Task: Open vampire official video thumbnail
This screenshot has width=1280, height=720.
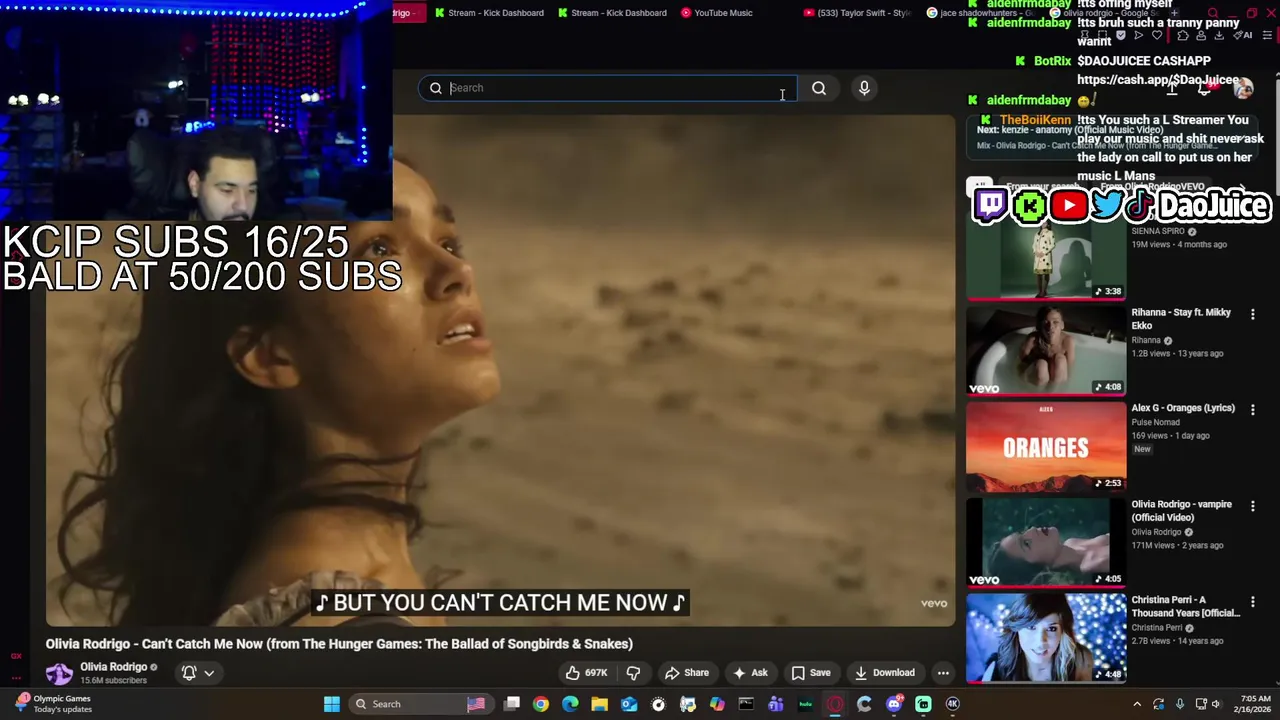Action: click(x=1046, y=543)
